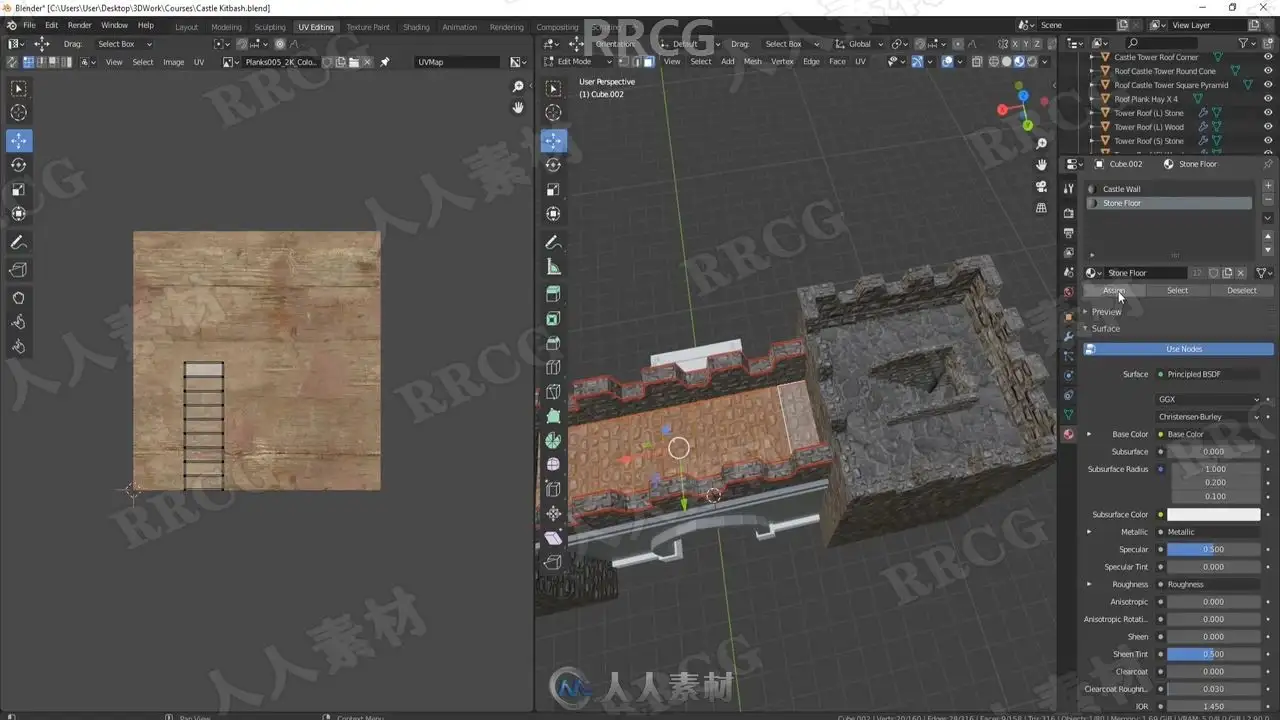Viewport: 1280px width, 720px height.
Task: Select the Annotate tool in the UV editor
Action: click(x=18, y=242)
